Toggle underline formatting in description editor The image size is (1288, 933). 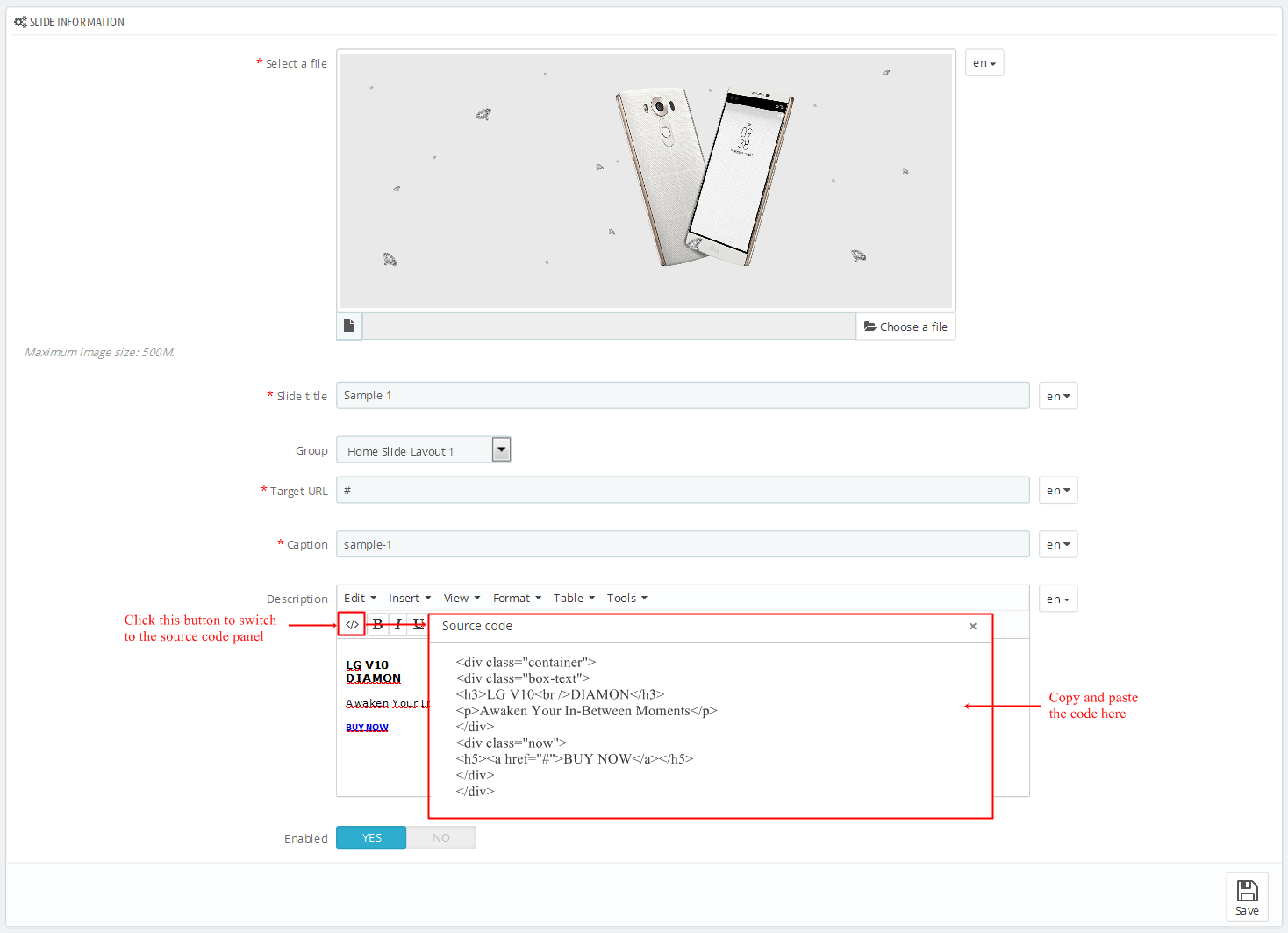tap(419, 625)
